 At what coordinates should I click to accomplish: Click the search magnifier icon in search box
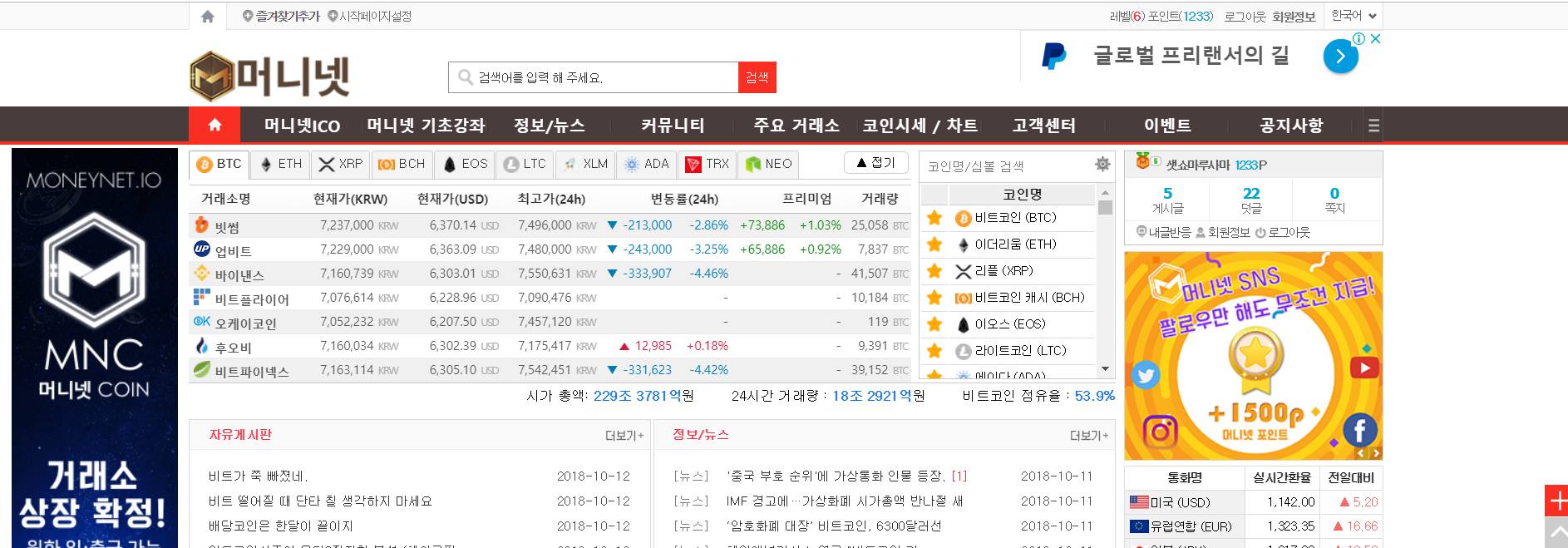coord(466,77)
